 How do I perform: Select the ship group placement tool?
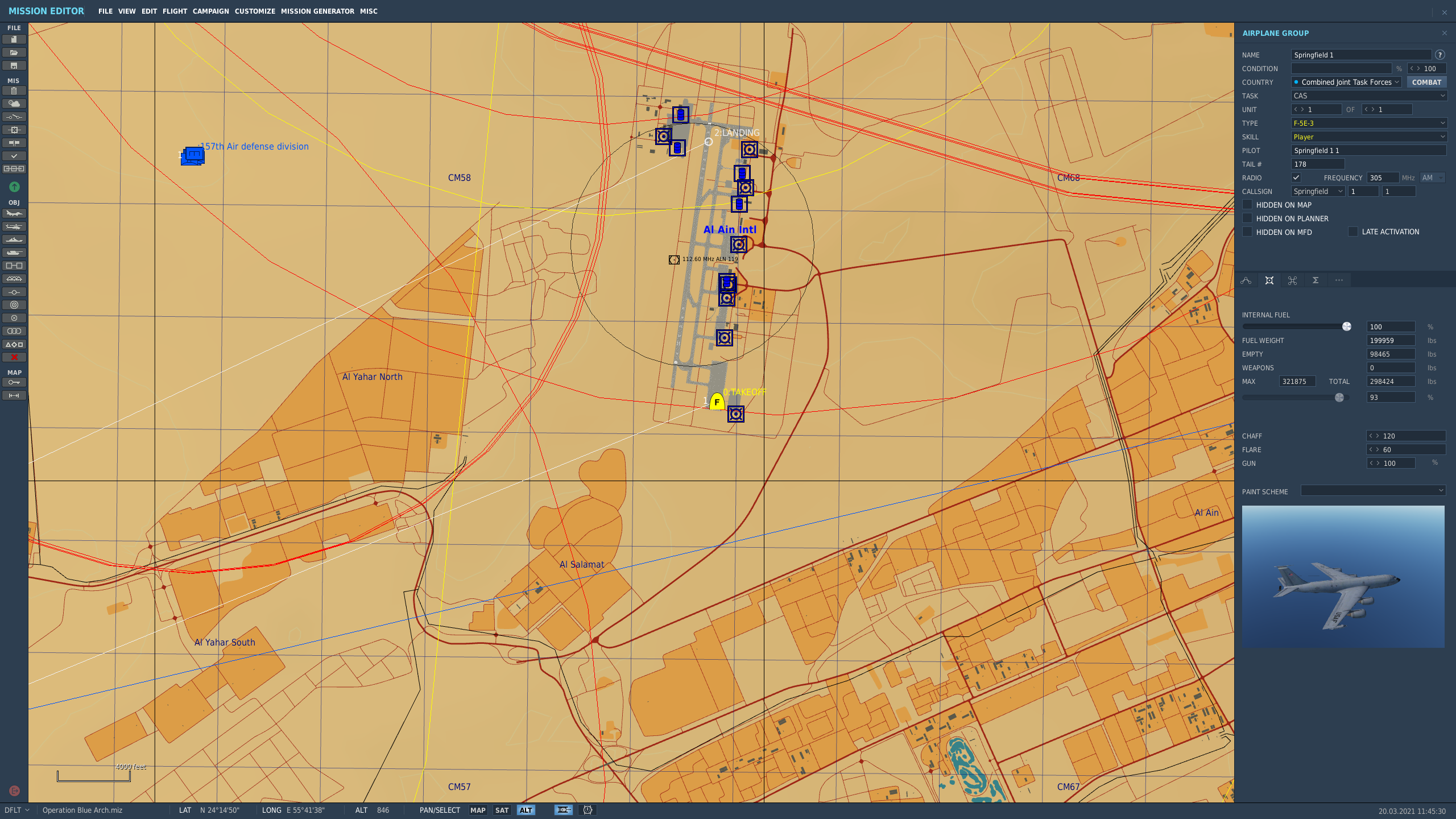[x=14, y=239]
